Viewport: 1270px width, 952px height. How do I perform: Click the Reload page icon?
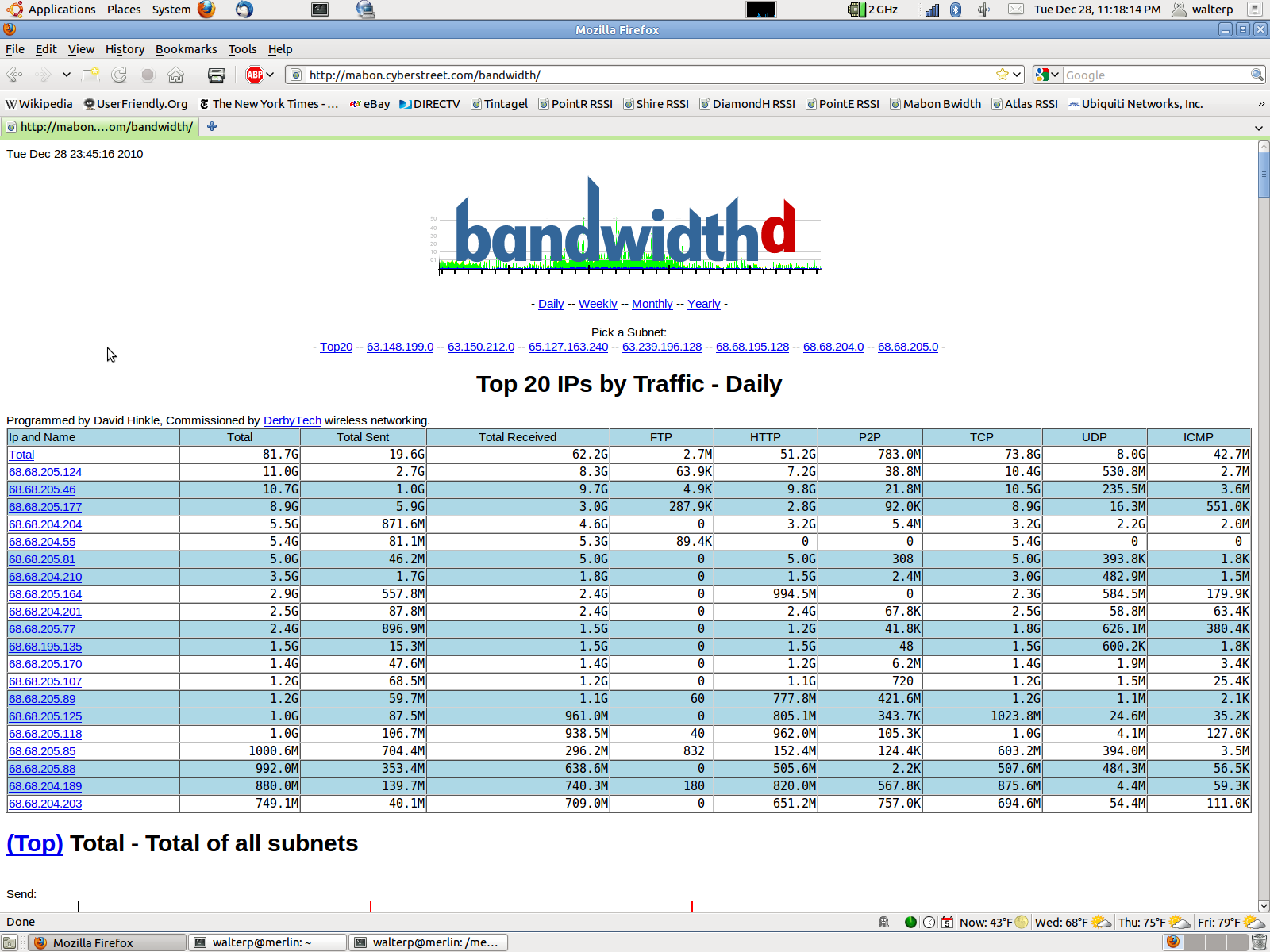pos(119,75)
